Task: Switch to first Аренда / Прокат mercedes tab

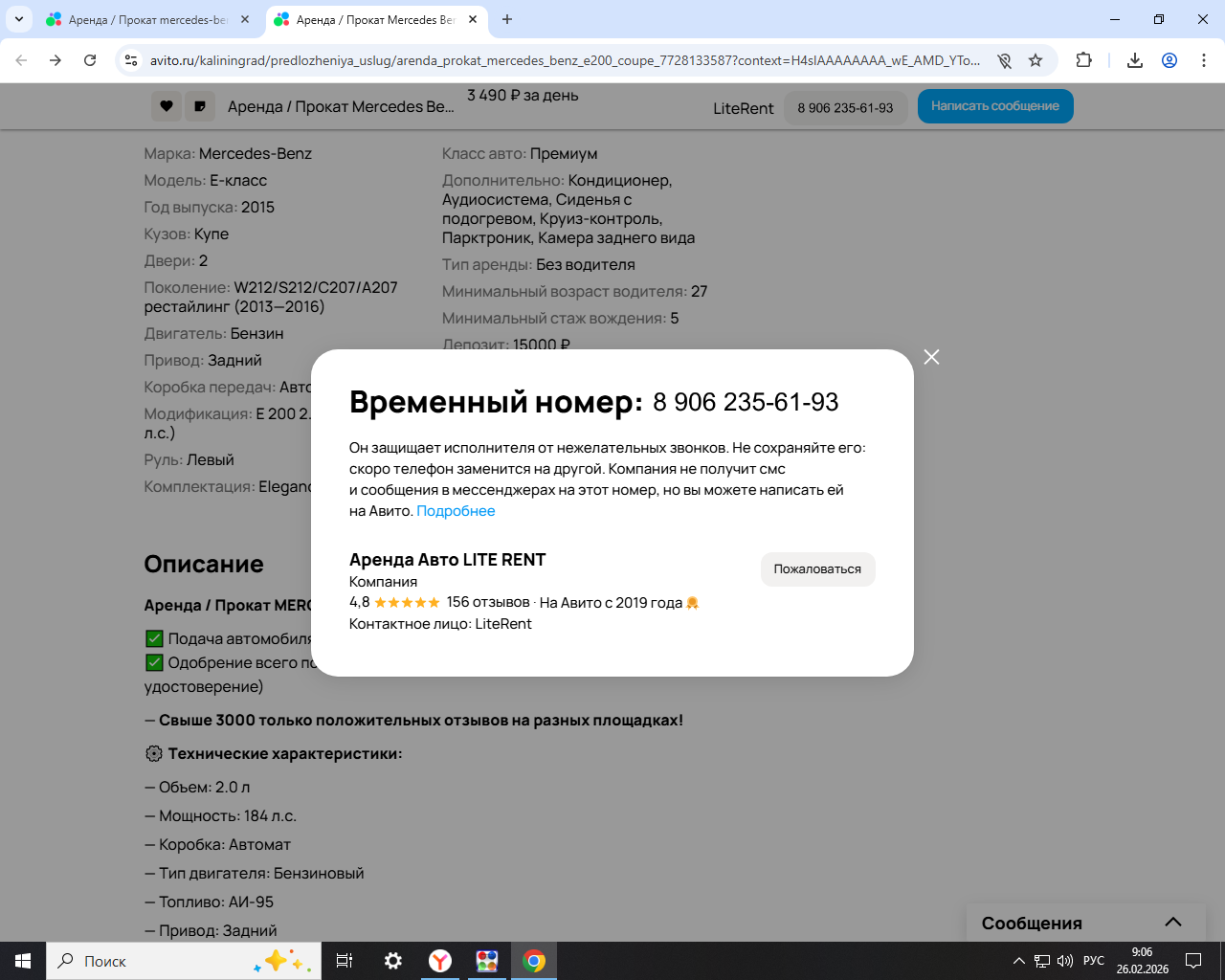Action: pyautogui.click(x=147, y=19)
